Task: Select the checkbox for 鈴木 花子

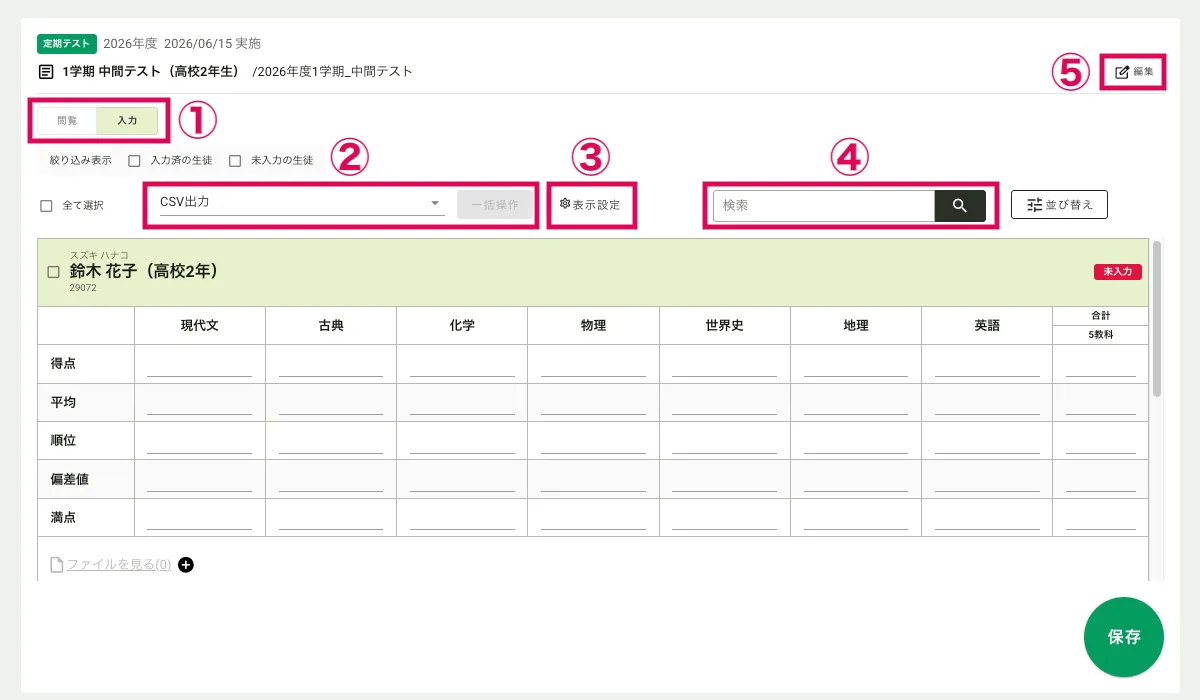Action: pos(54,272)
